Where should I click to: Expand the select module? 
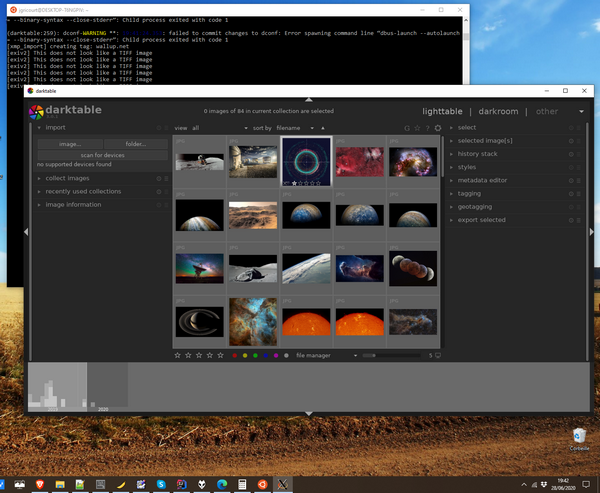[451, 127]
